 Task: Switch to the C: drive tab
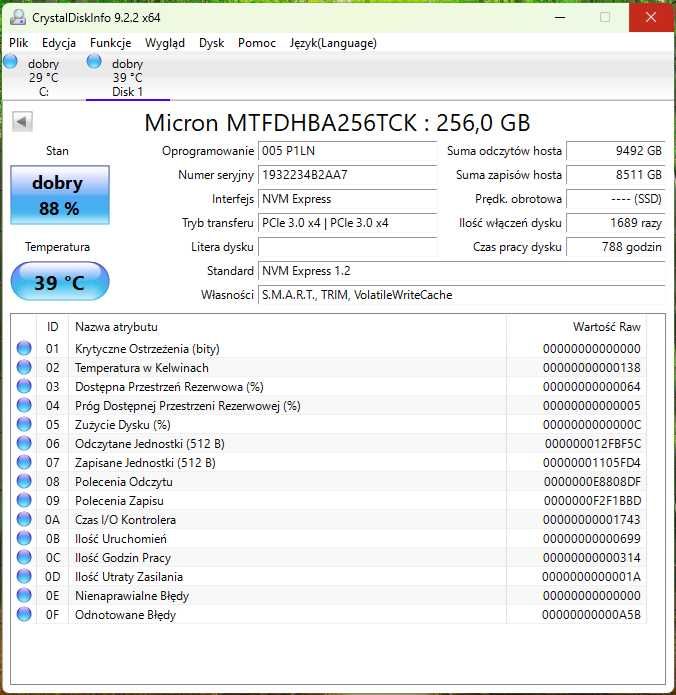pos(43,77)
